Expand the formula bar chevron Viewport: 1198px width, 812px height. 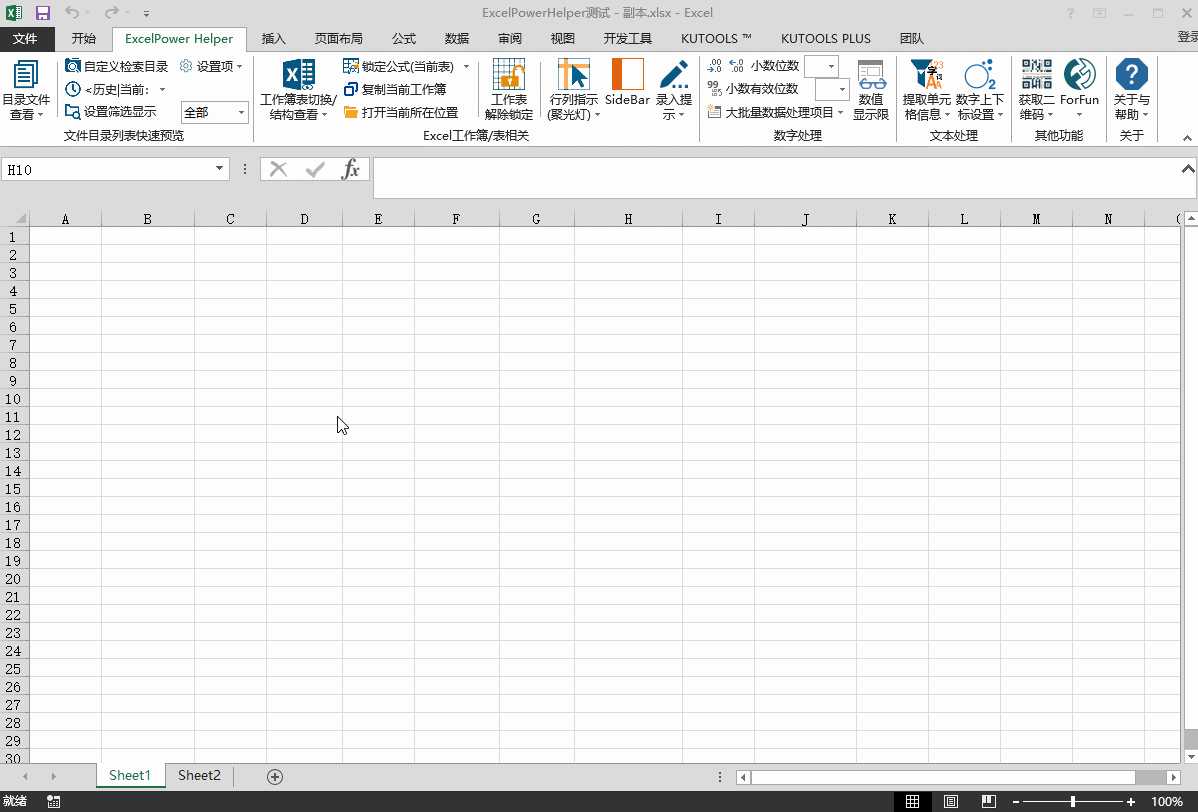(1187, 169)
